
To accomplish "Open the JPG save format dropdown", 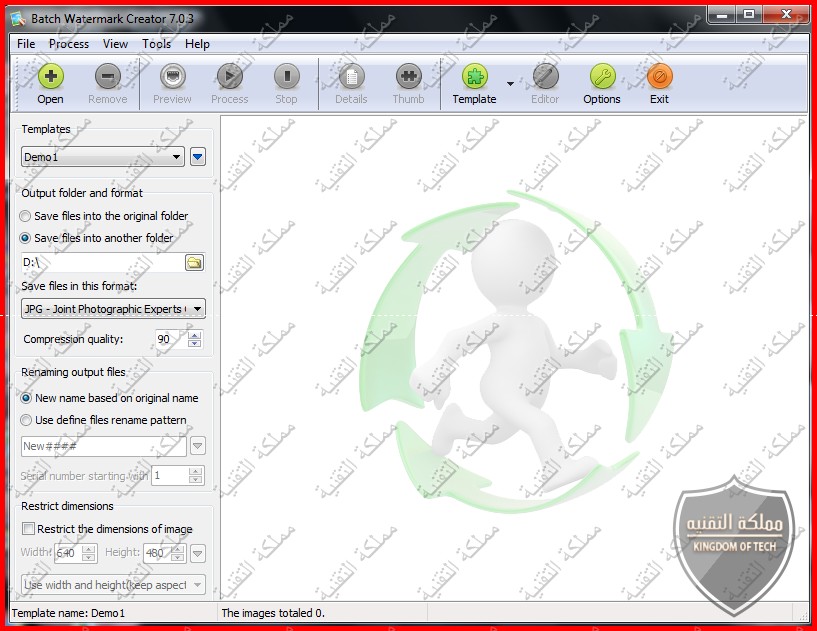I will pos(113,308).
